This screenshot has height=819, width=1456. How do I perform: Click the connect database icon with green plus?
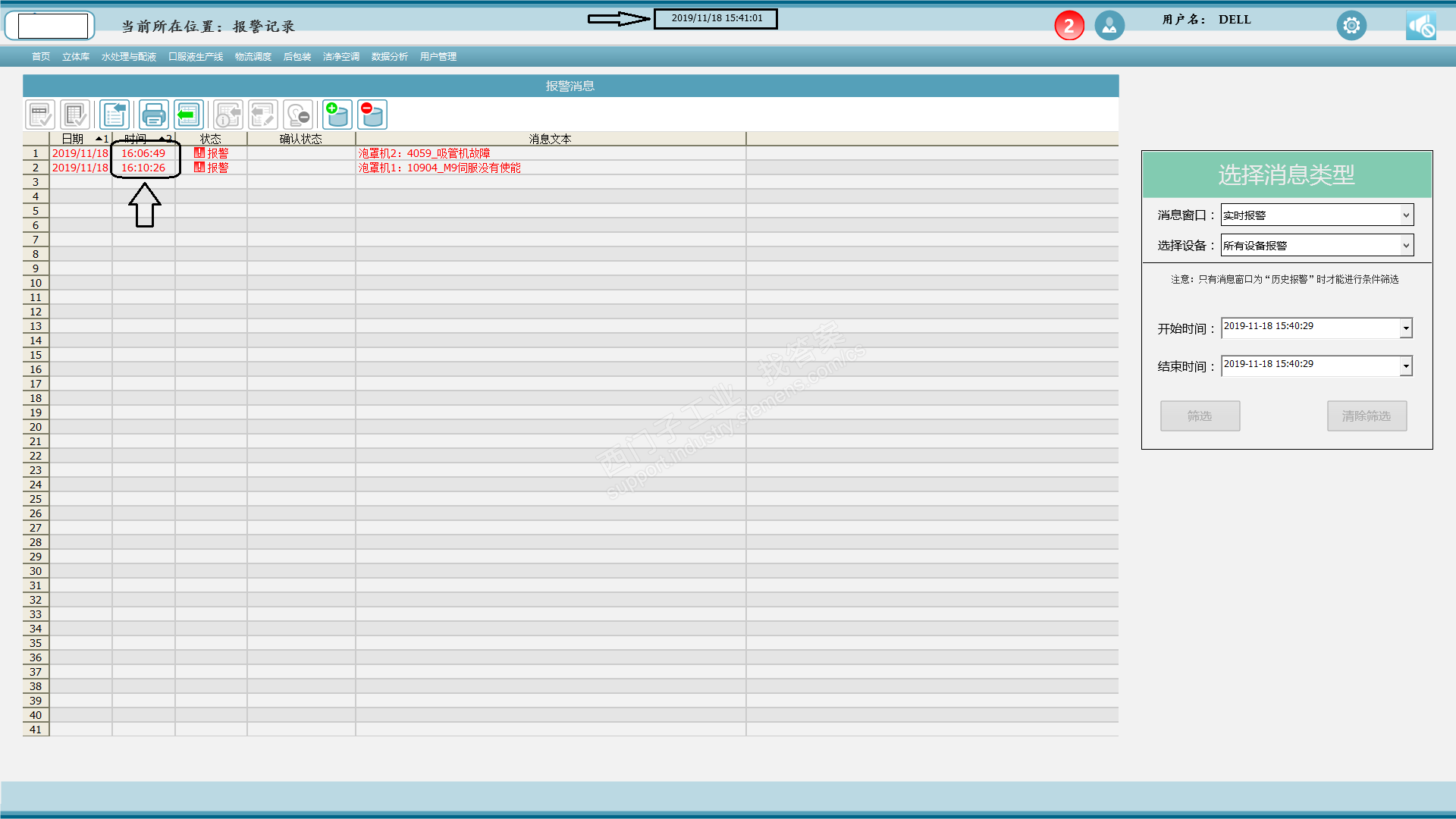[x=337, y=115]
